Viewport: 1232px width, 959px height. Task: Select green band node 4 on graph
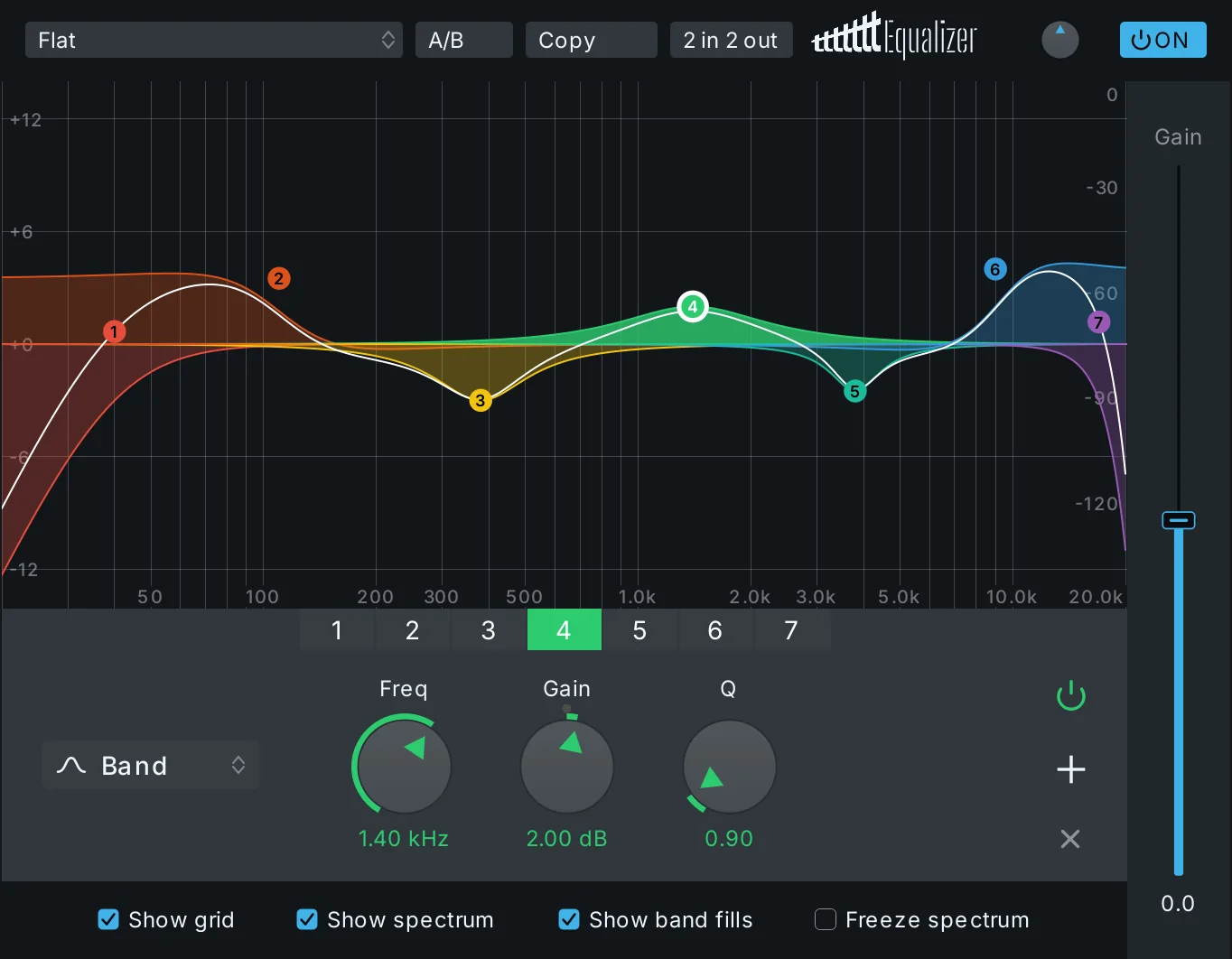(x=693, y=307)
